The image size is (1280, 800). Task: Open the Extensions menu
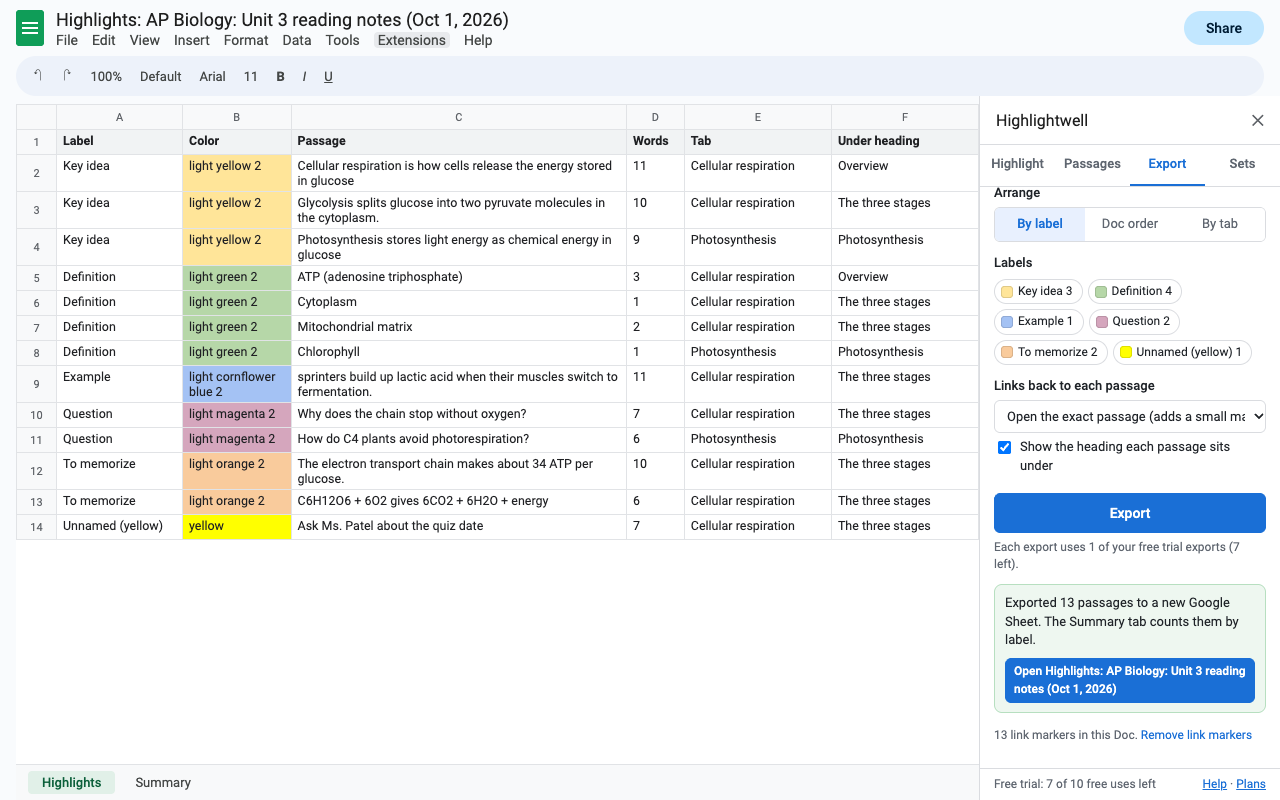click(x=412, y=40)
